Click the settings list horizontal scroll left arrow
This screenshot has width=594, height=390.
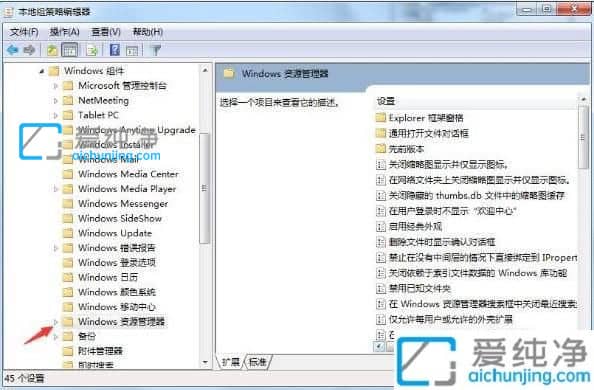point(379,346)
